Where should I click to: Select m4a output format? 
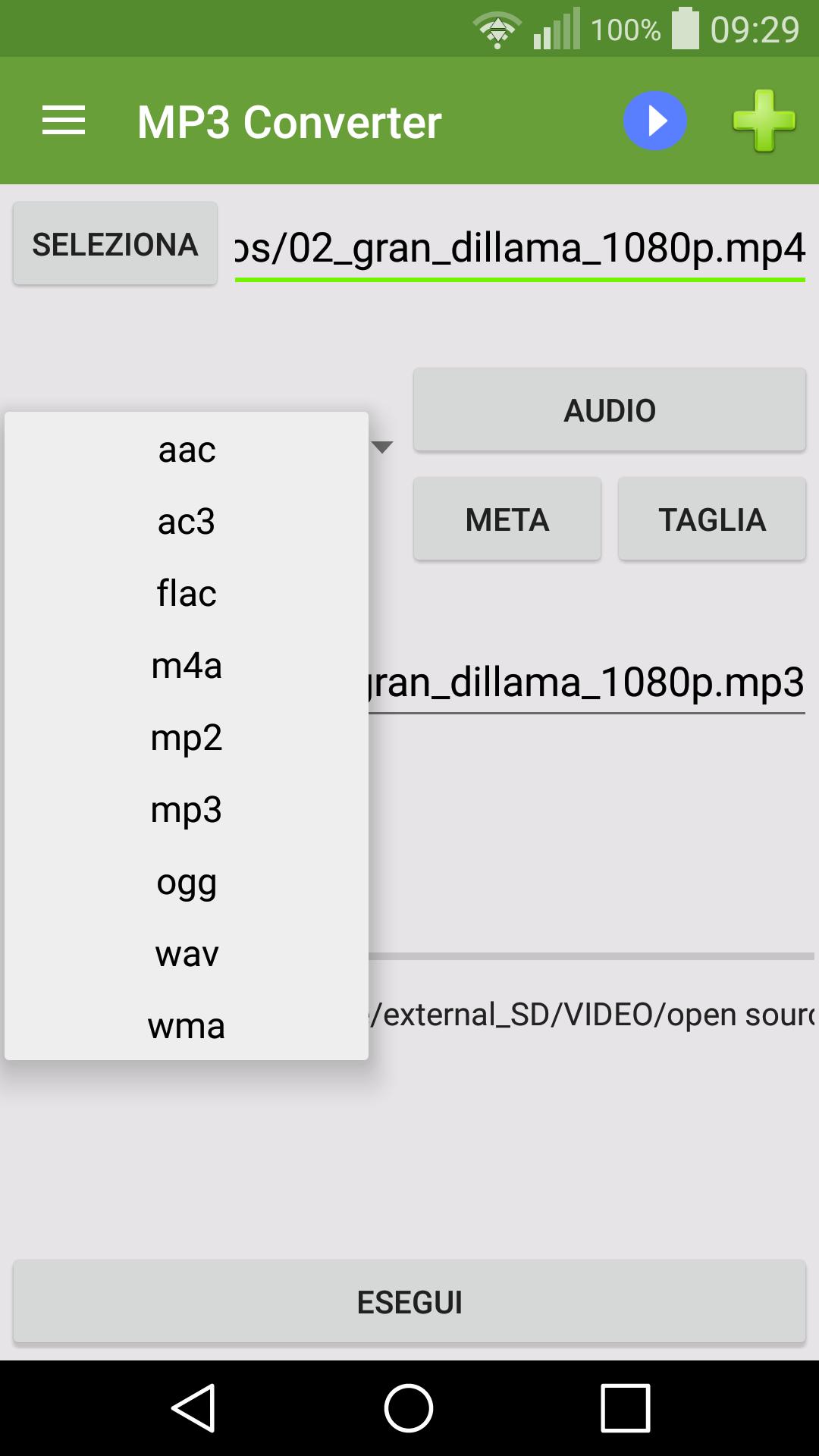click(x=187, y=665)
